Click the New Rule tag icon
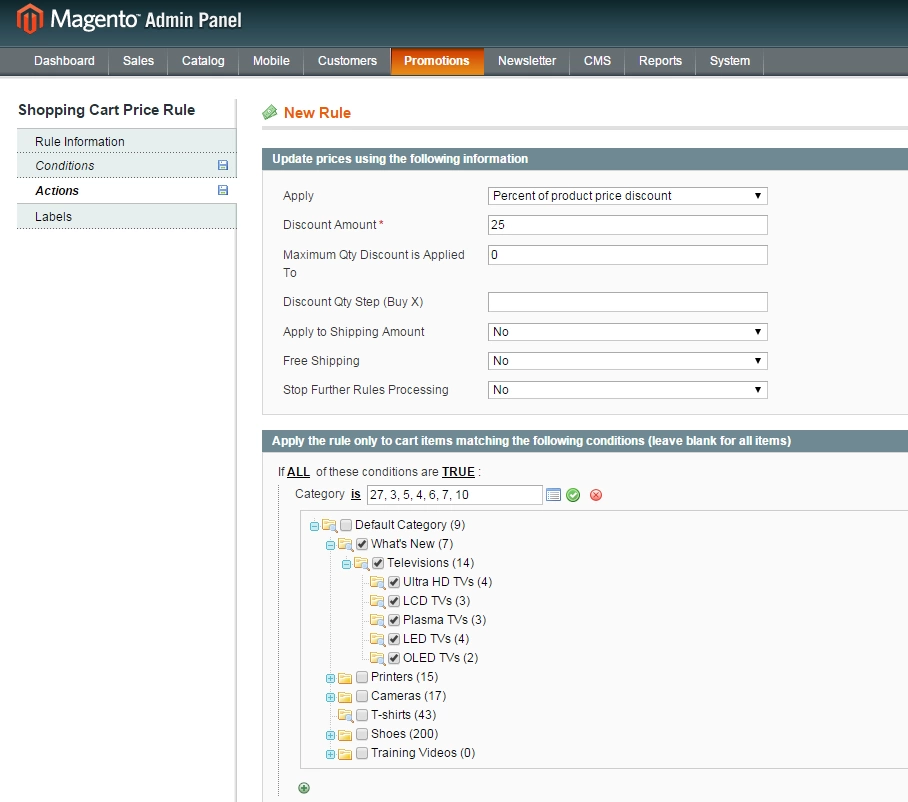Image resolution: width=908 pixels, height=802 pixels. 270,112
